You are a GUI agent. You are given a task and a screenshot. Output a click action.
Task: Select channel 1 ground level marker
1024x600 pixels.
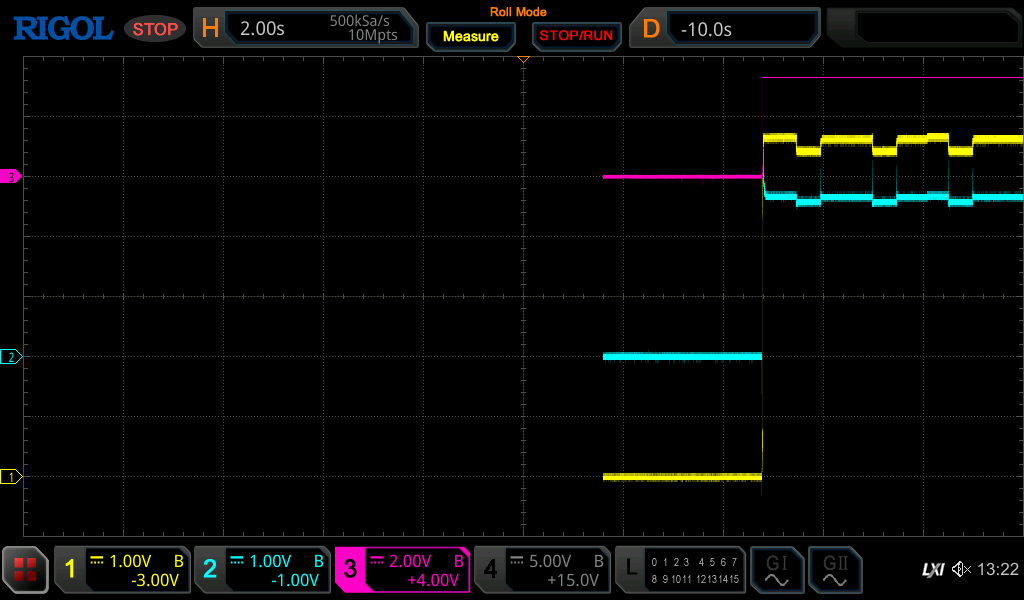coord(10,477)
